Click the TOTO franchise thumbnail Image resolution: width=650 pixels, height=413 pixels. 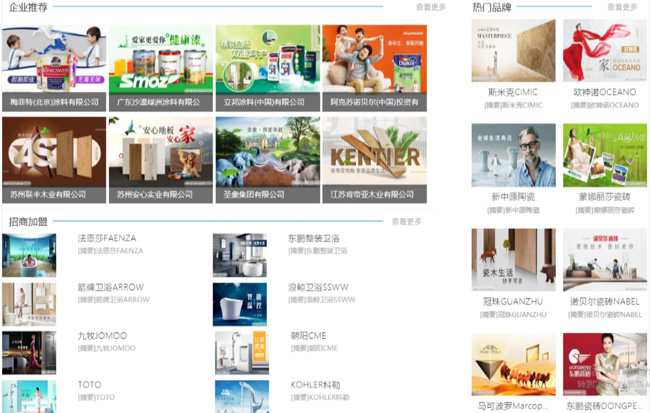[x=29, y=396]
